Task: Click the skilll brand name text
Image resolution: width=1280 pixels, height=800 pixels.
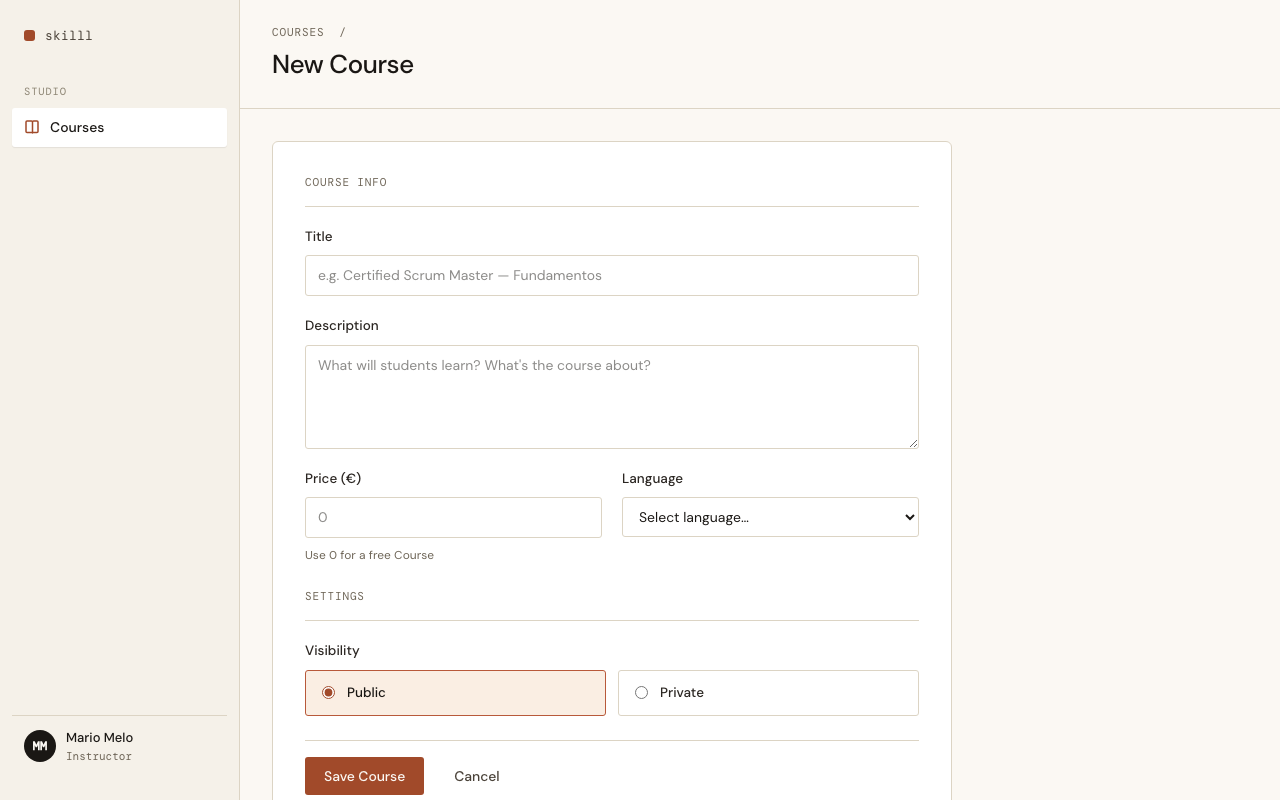Action: pyautogui.click(x=69, y=35)
